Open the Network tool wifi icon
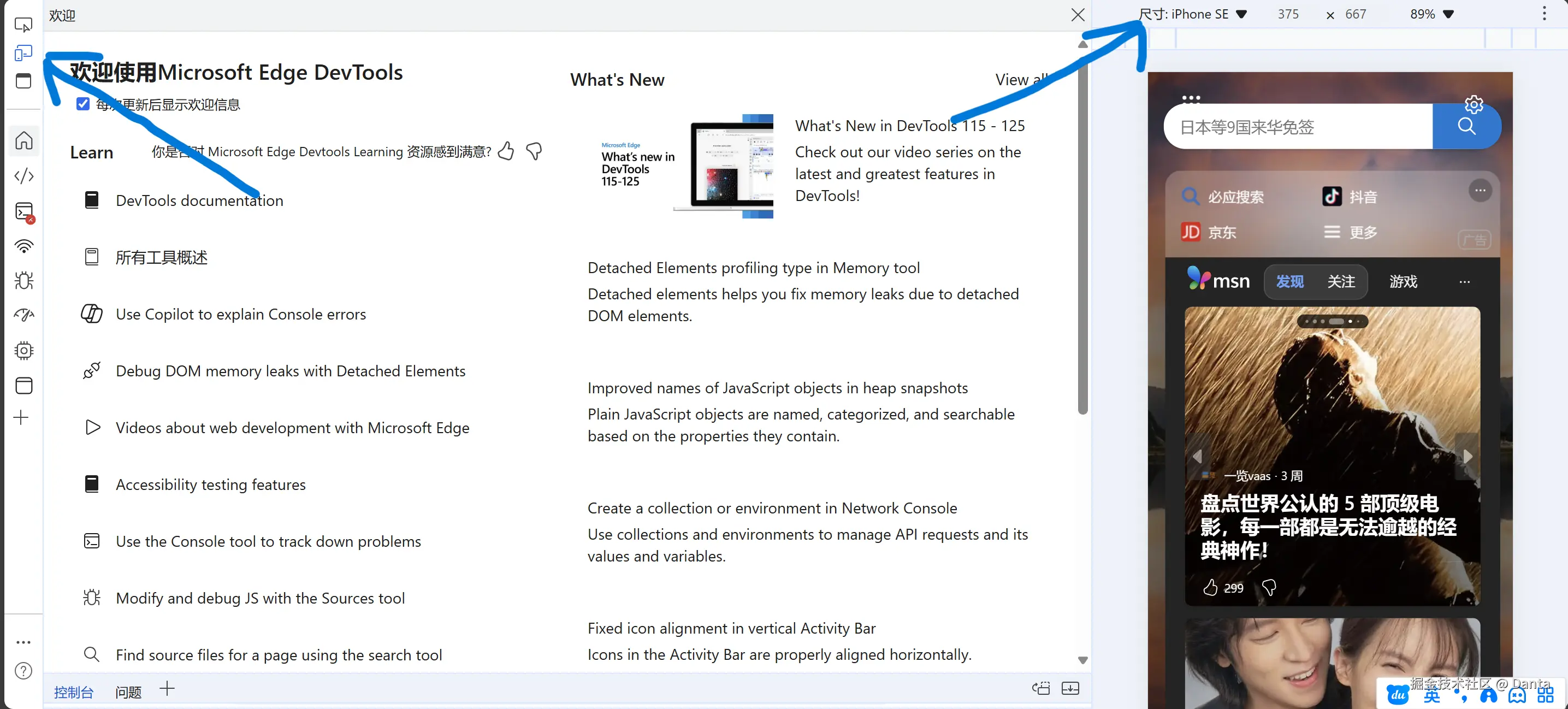The image size is (1568, 709). pos(23,246)
